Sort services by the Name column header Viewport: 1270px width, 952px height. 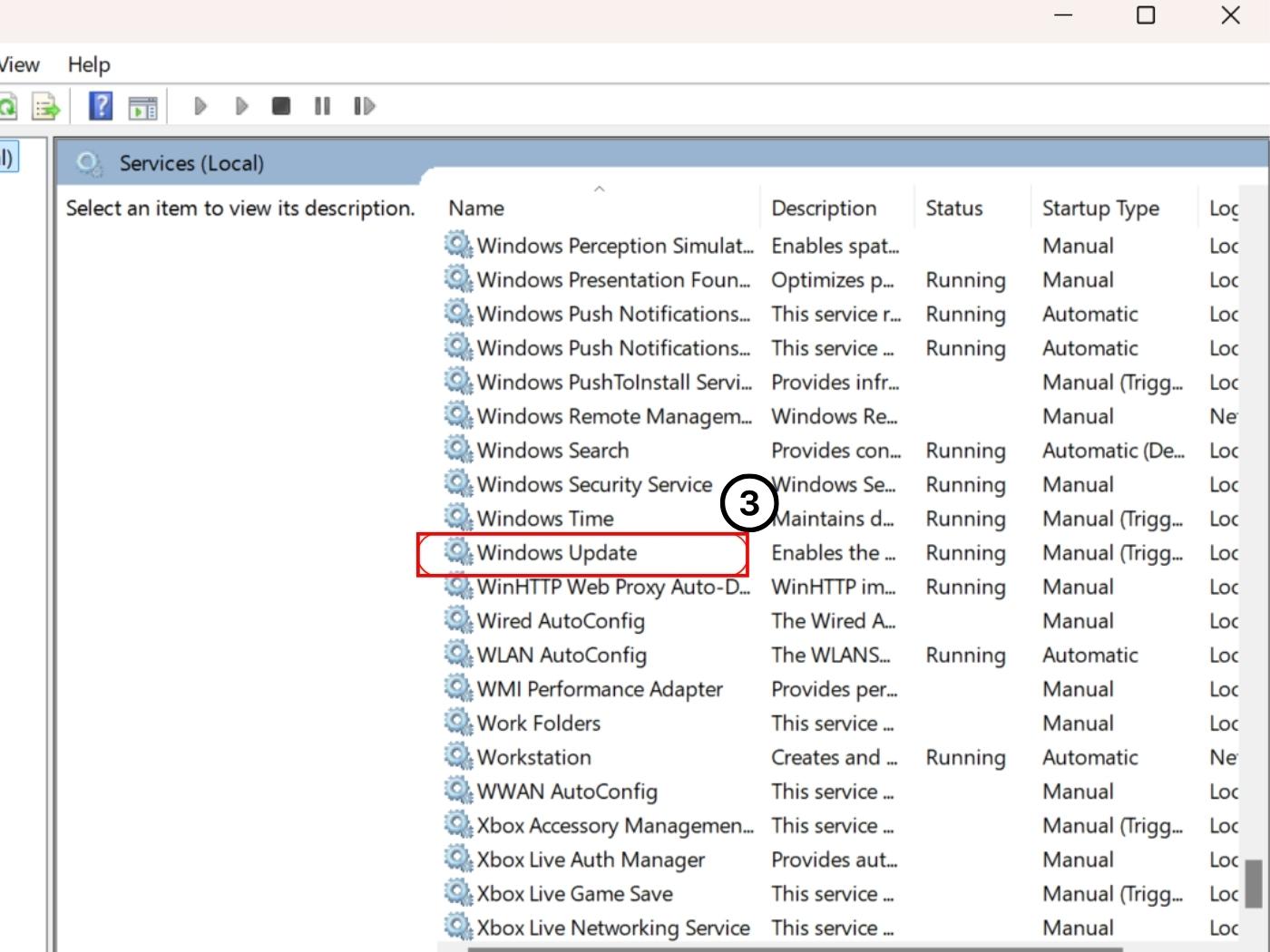click(x=476, y=209)
